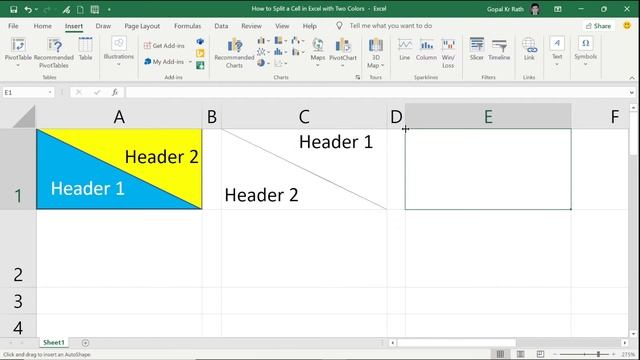Switch to the Home tab
The image size is (640, 360).
(x=42, y=26)
